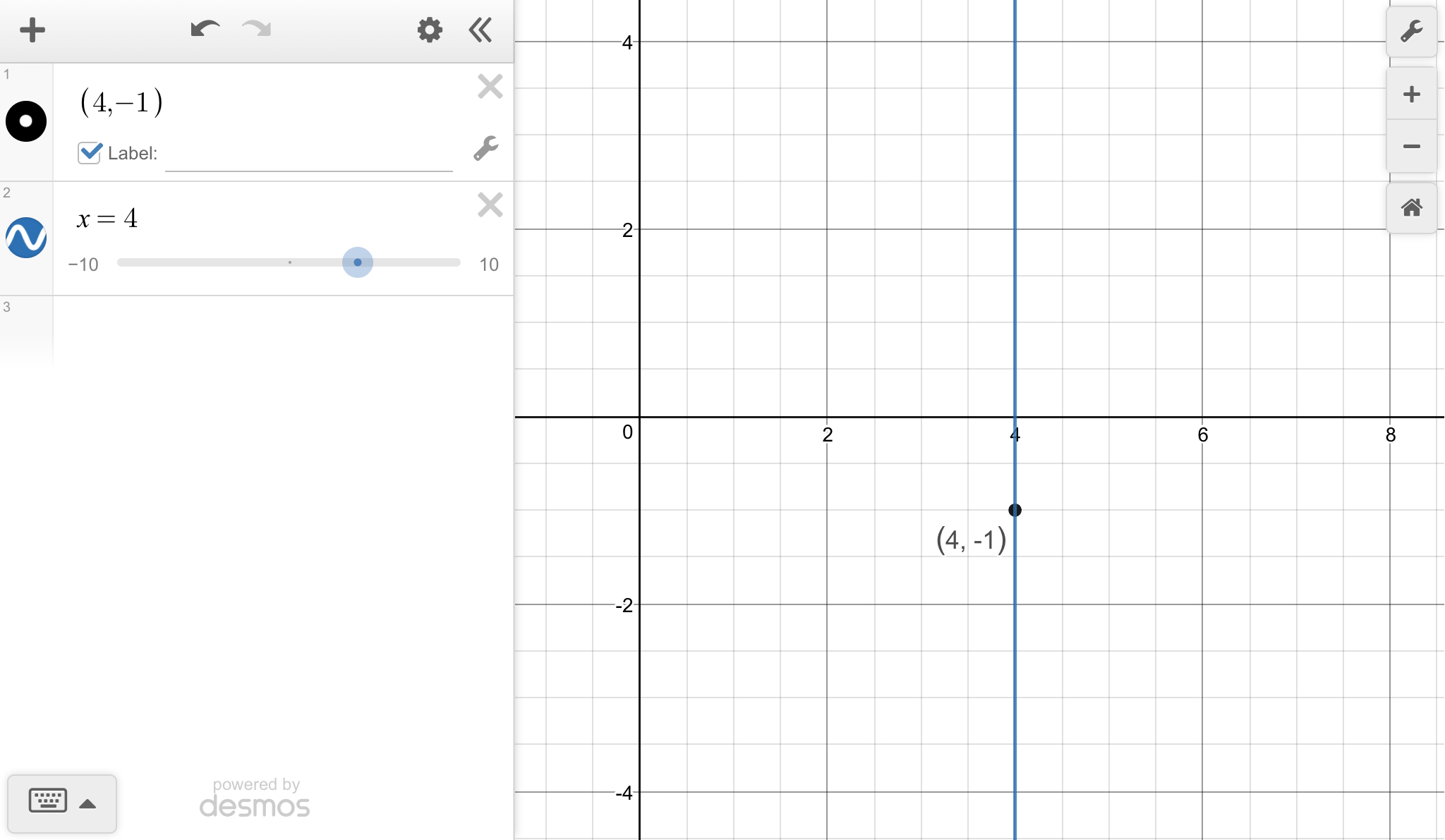Reset graph to default home view
This screenshot has height=840, width=1445.
pos(1411,208)
